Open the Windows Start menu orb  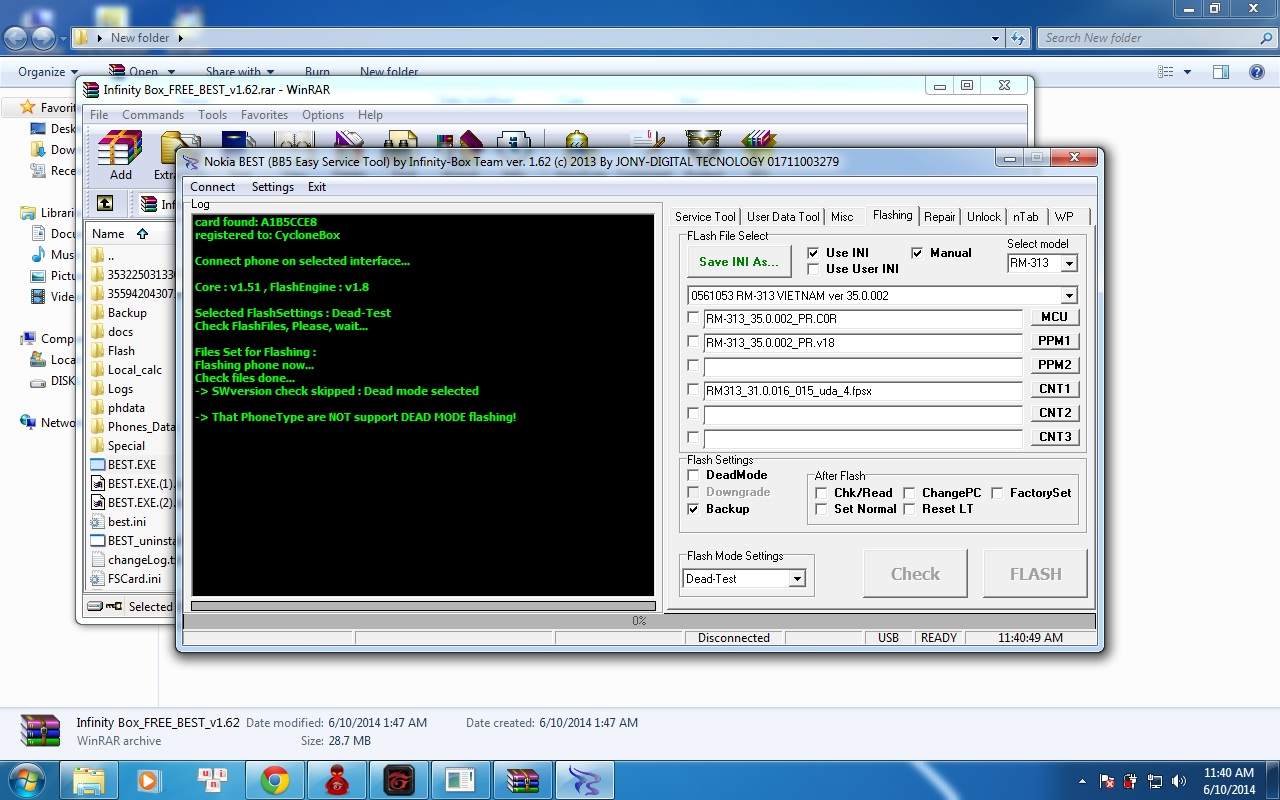point(26,780)
